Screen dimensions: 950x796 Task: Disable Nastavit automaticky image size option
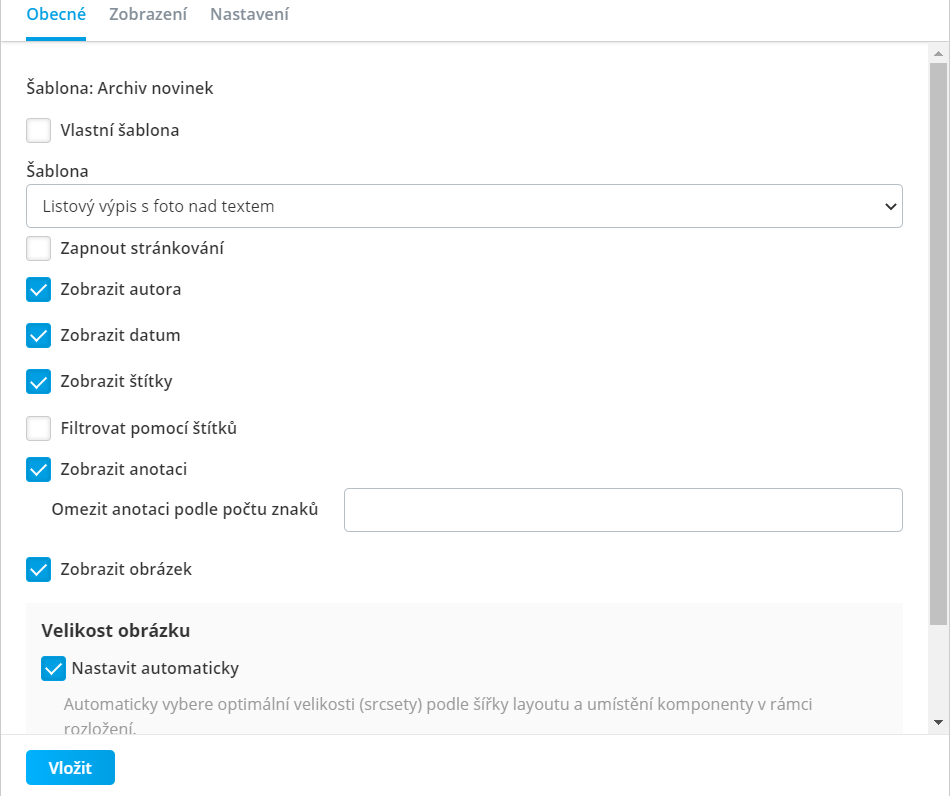tap(53, 669)
